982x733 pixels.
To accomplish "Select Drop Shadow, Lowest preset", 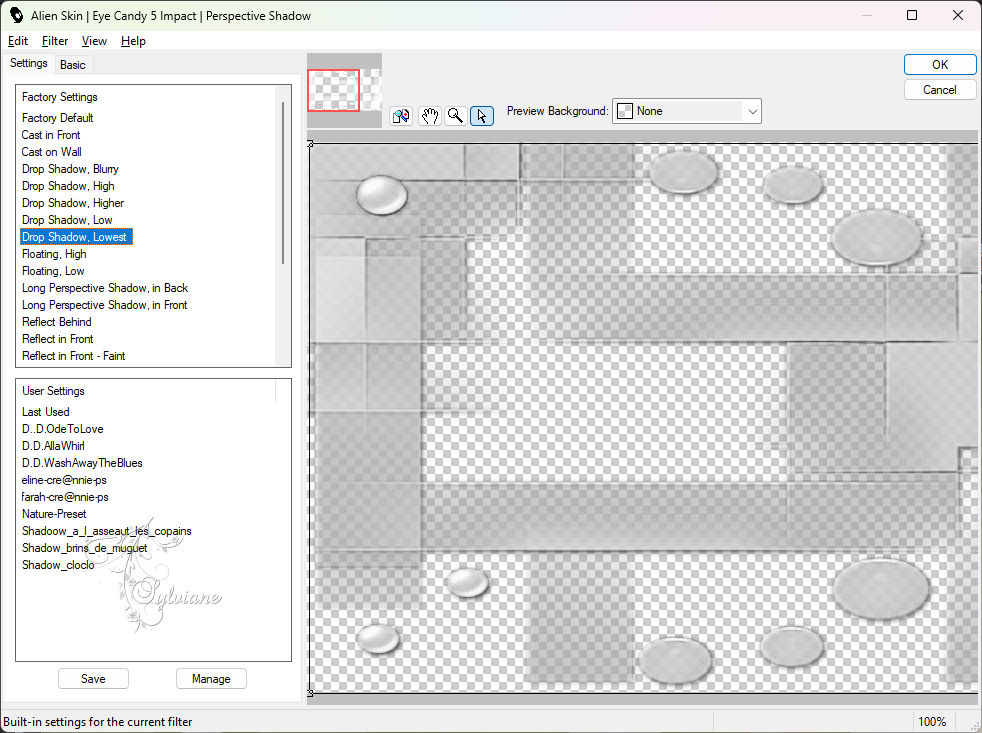I will click(76, 237).
